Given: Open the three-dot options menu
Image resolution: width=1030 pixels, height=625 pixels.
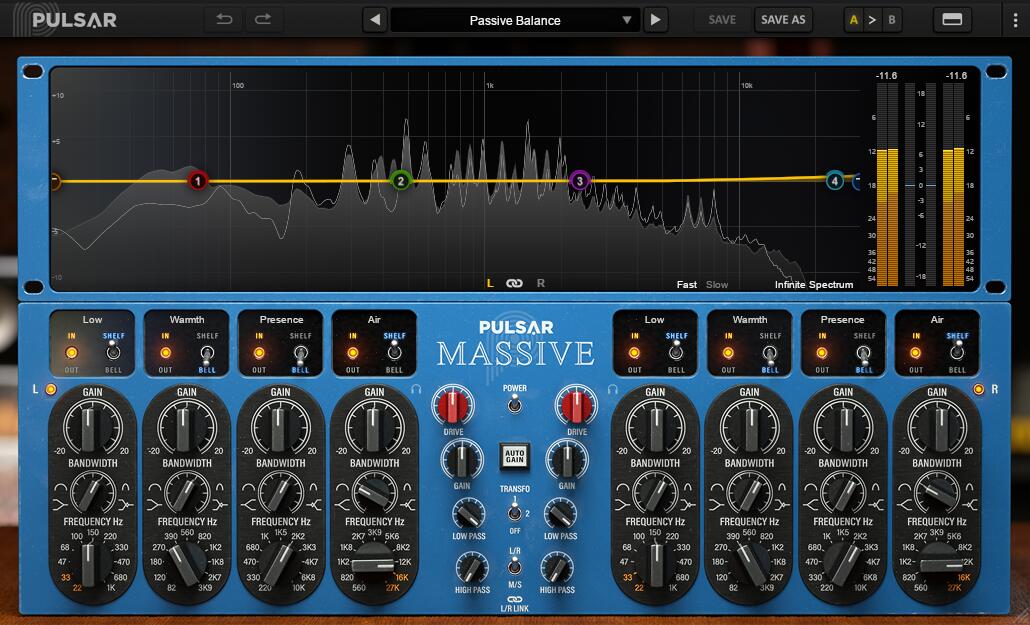Looking at the screenshot, I should 1015,20.
